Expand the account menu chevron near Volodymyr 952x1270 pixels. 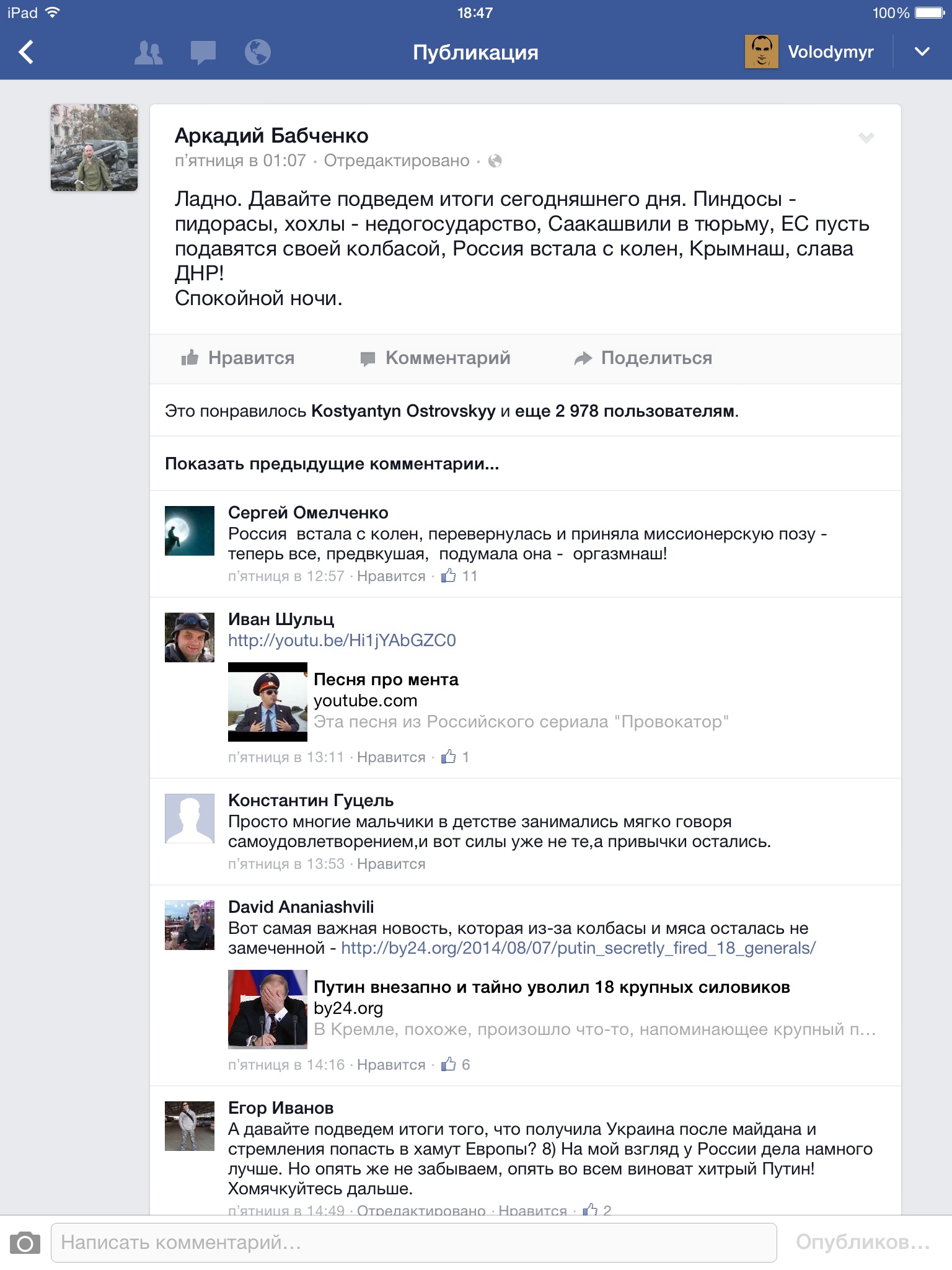(x=922, y=52)
